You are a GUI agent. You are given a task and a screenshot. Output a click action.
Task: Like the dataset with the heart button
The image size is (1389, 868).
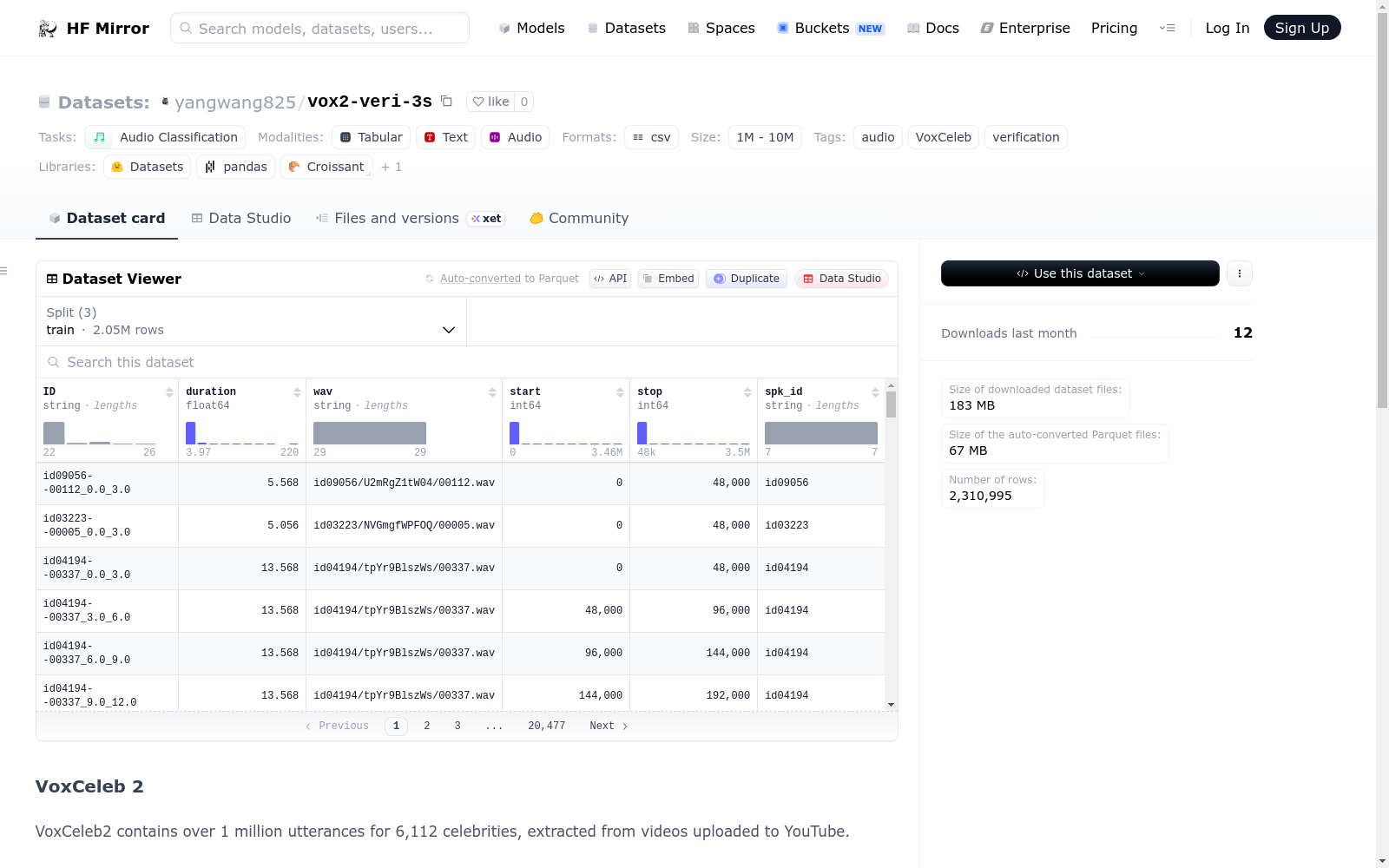point(490,102)
